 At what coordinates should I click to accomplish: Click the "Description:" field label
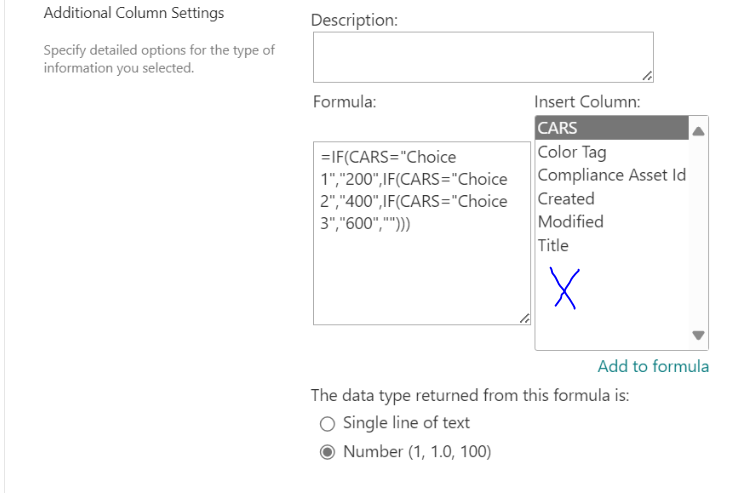354,20
